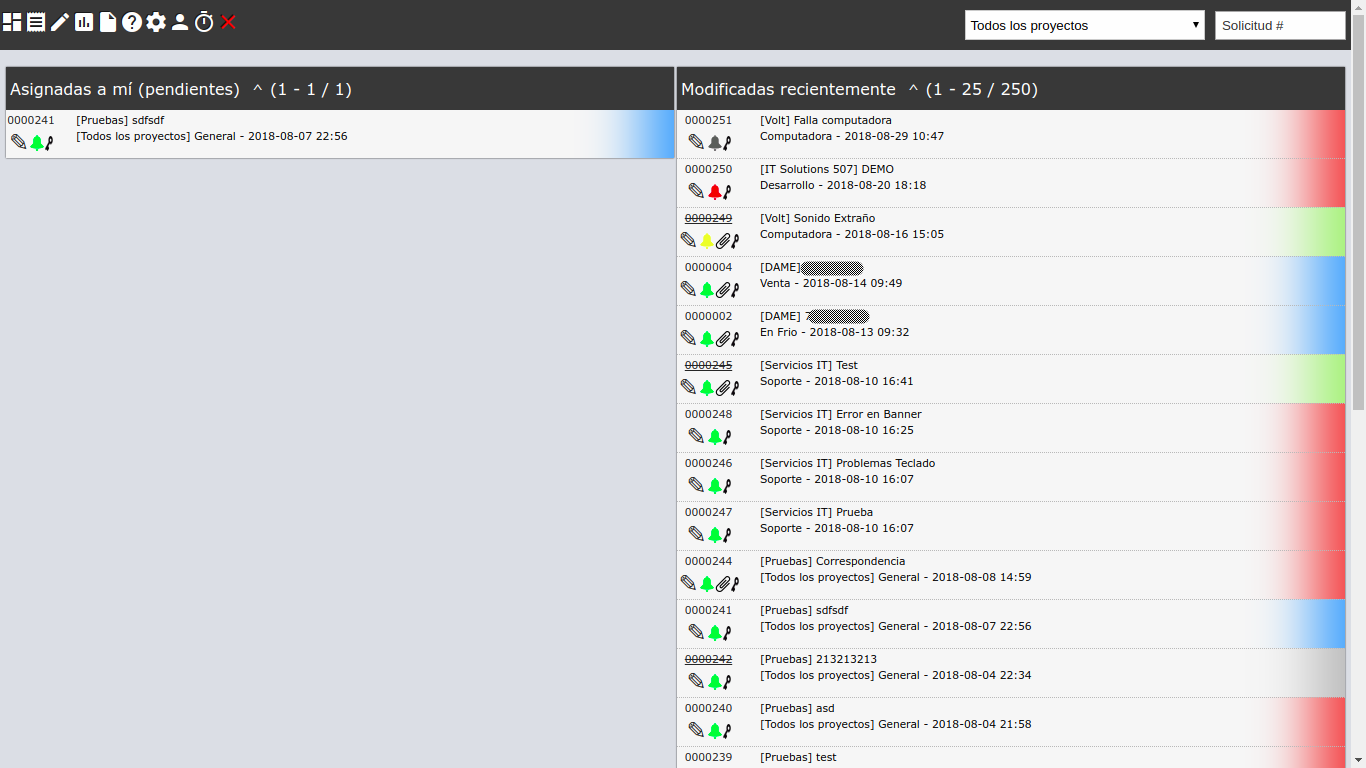Select '[Pruebas] Correspondencia' text
The width and height of the screenshot is (1366, 768).
[x=833, y=561]
